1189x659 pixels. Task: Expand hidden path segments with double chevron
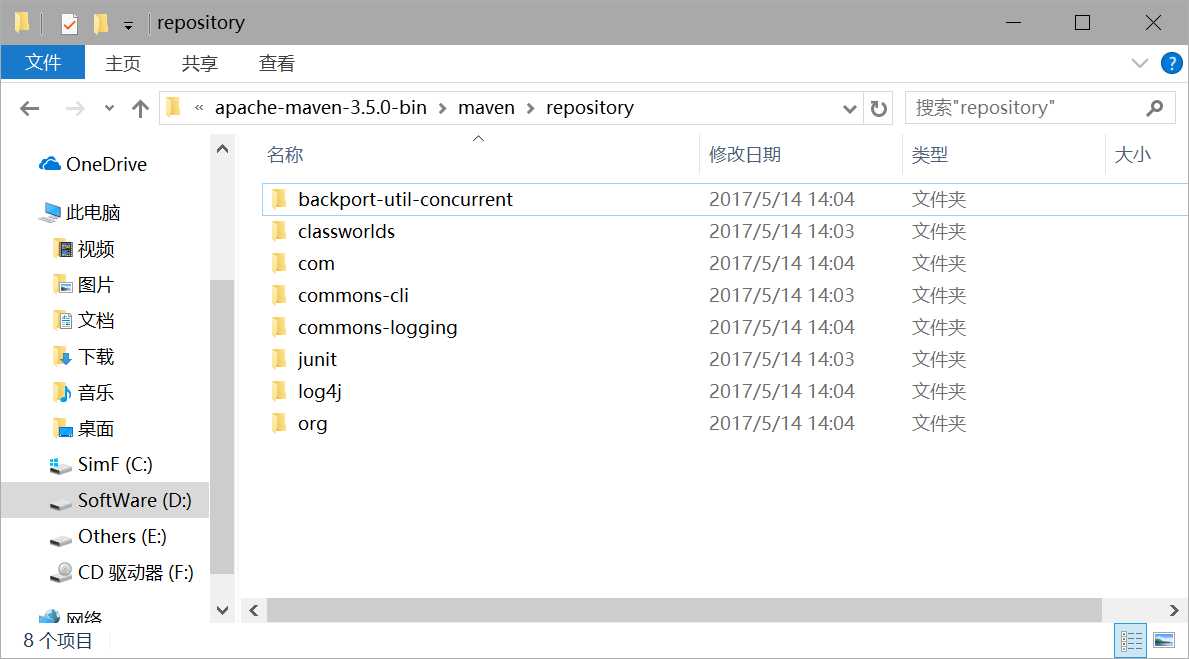199,108
